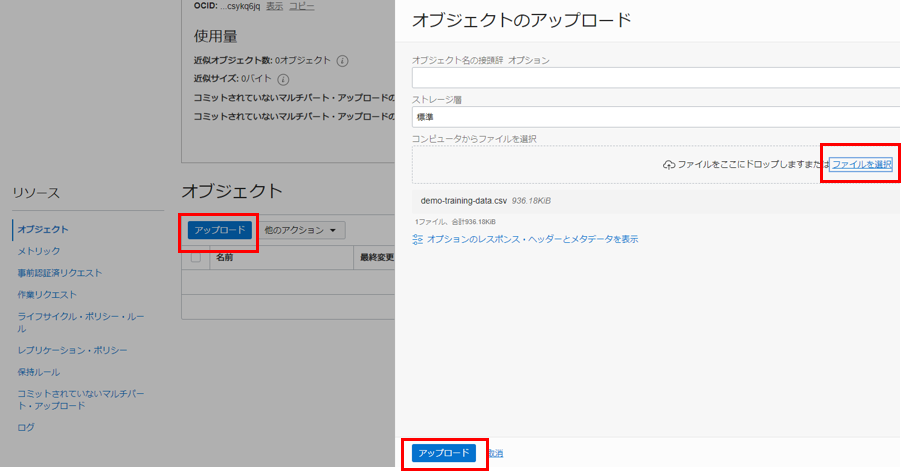Open the 他のアクション dropdown
Viewport: 901px width, 471px height.
(x=301, y=230)
